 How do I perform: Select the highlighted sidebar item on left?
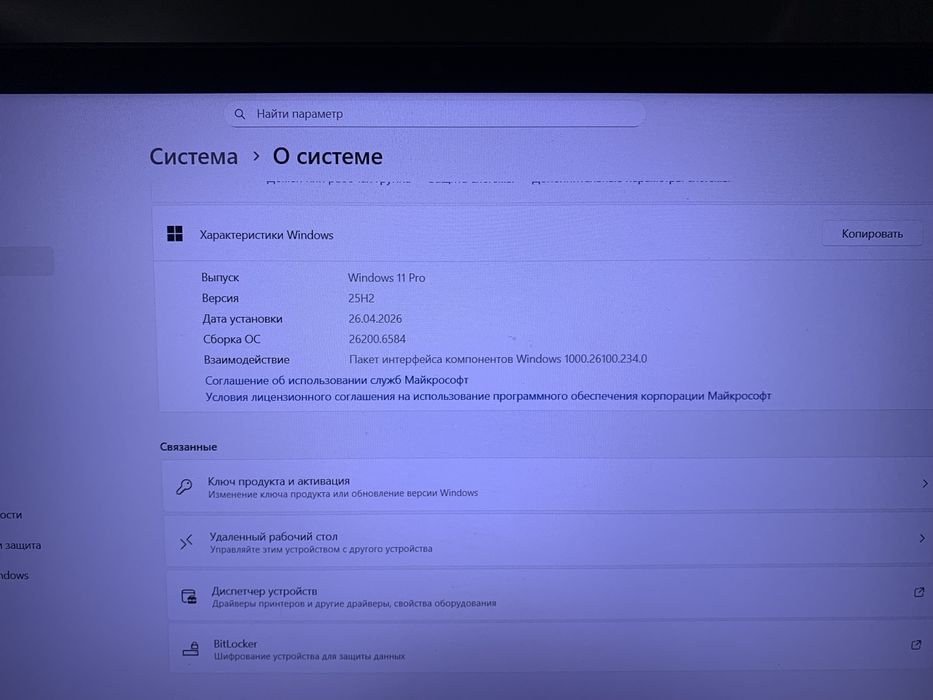tap(26, 261)
